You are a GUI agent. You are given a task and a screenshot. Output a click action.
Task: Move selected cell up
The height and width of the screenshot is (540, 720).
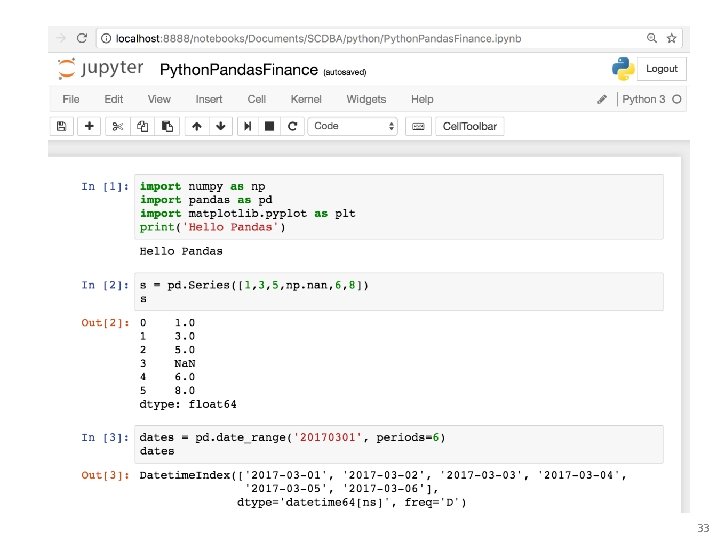(x=197, y=126)
